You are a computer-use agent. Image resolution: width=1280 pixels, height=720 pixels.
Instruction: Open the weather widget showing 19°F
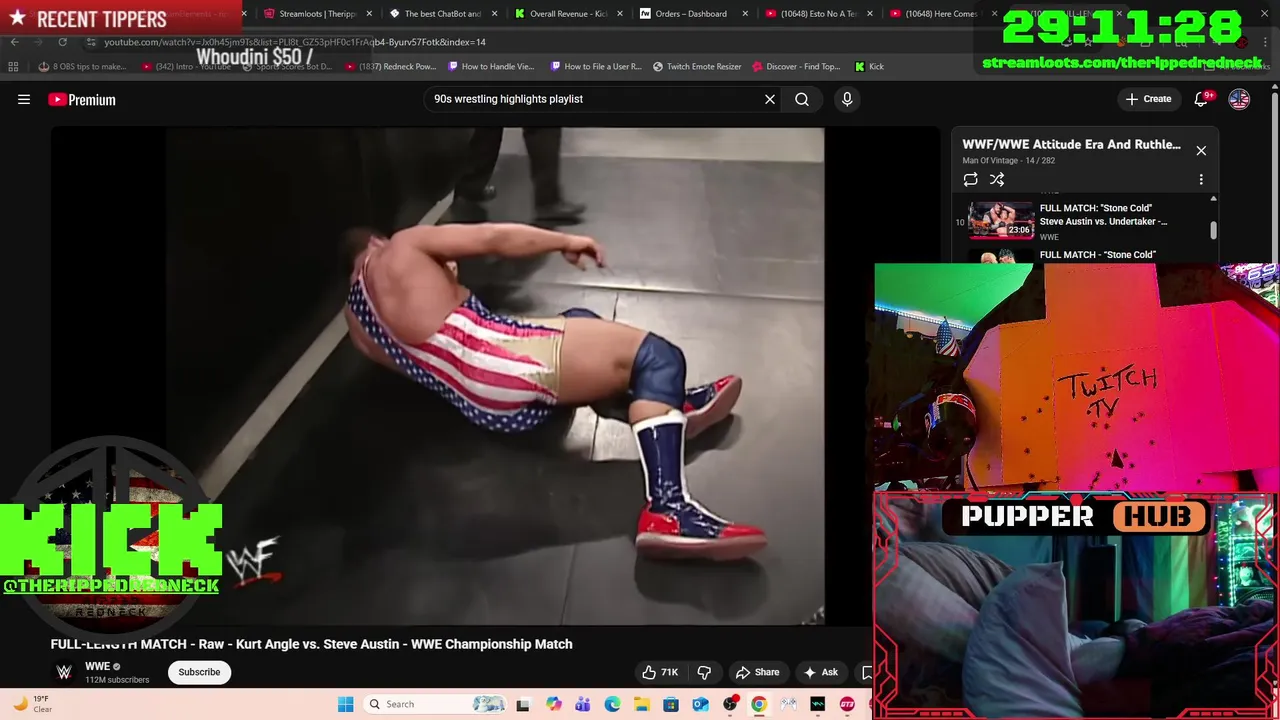coord(32,704)
